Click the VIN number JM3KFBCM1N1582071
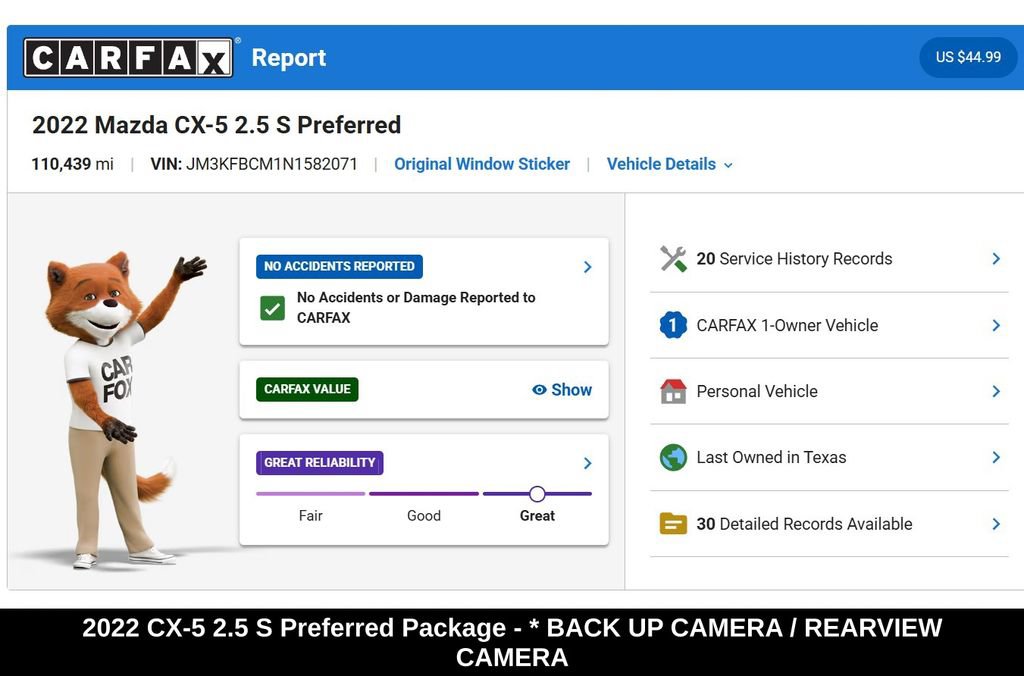 click(272, 164)
